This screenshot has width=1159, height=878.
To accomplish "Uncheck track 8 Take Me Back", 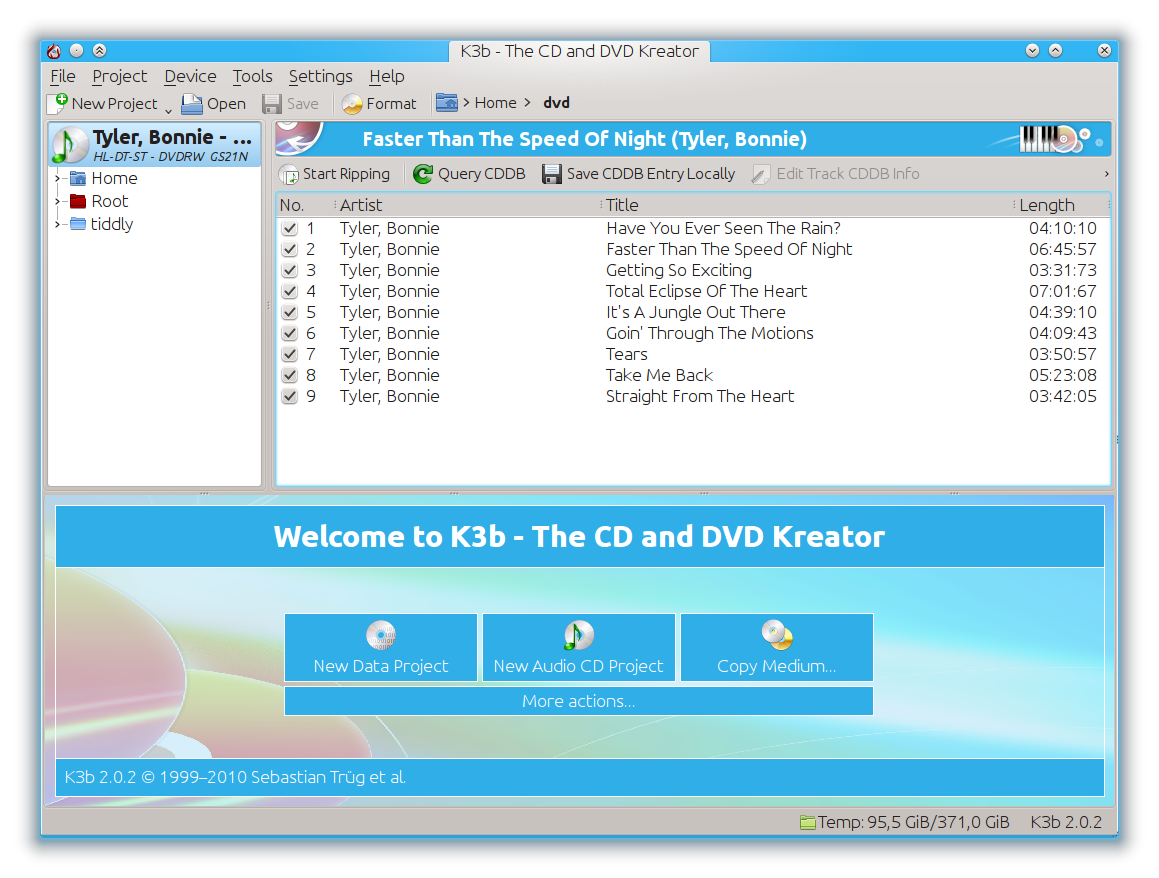I will (x=290, y=375).
